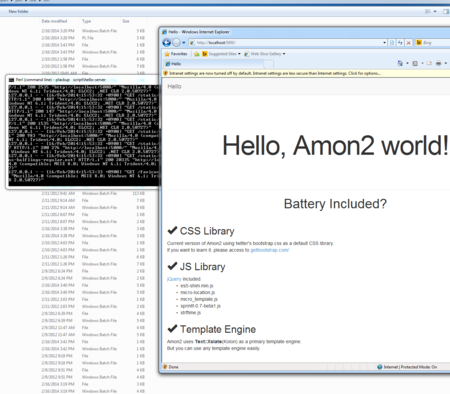
Task: Click the Intranet settings information bar
Action: (x=306, y=73)
